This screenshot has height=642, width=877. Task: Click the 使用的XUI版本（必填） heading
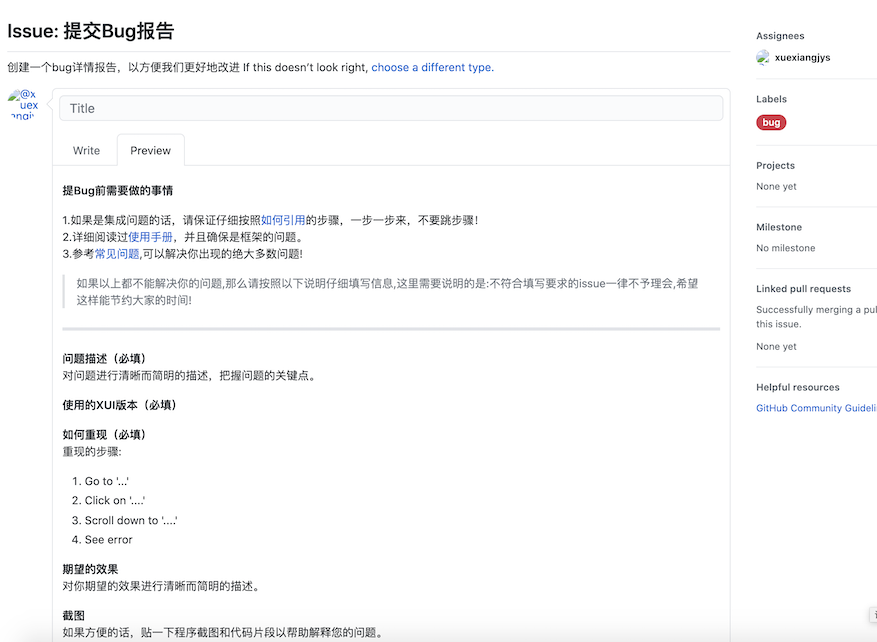pyautogui.click(x=120, y=405)
